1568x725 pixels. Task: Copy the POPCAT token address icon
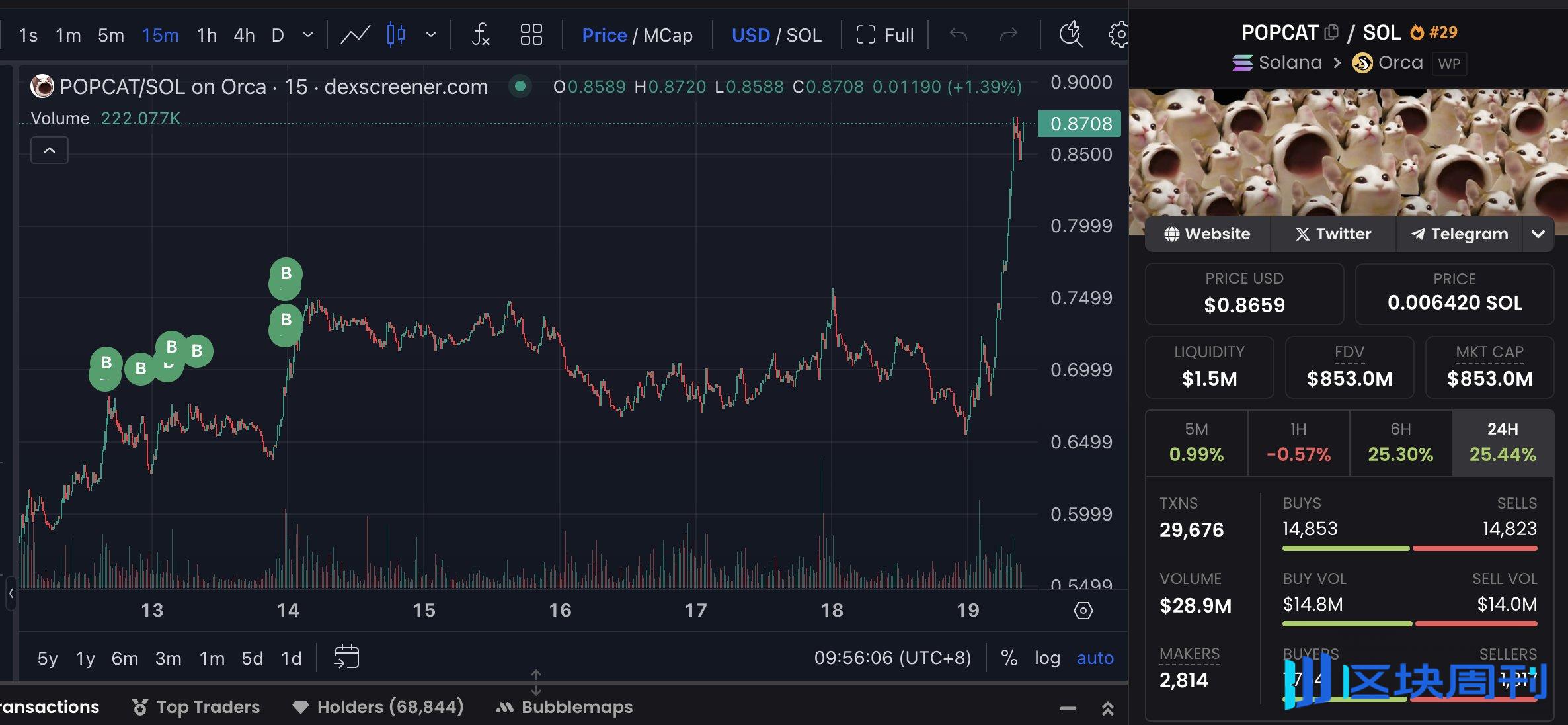(x=1331, y=32)
